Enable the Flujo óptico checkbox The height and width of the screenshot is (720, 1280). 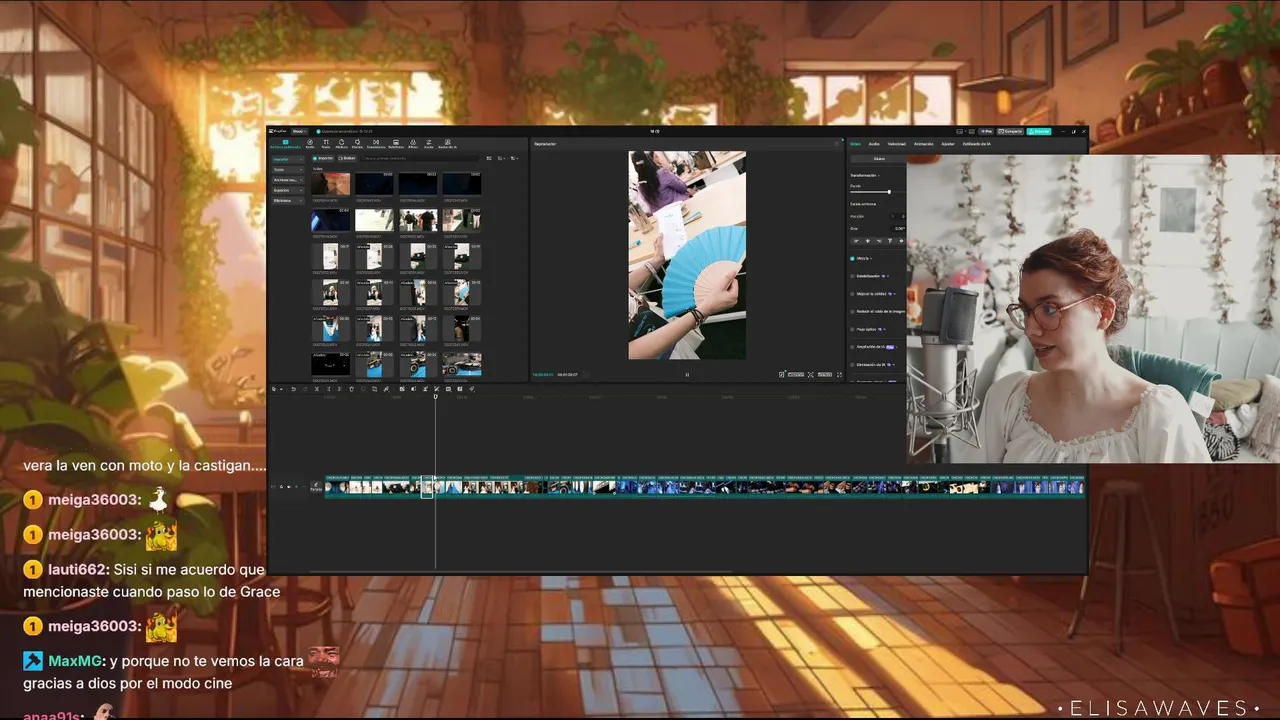coord(852,328)
